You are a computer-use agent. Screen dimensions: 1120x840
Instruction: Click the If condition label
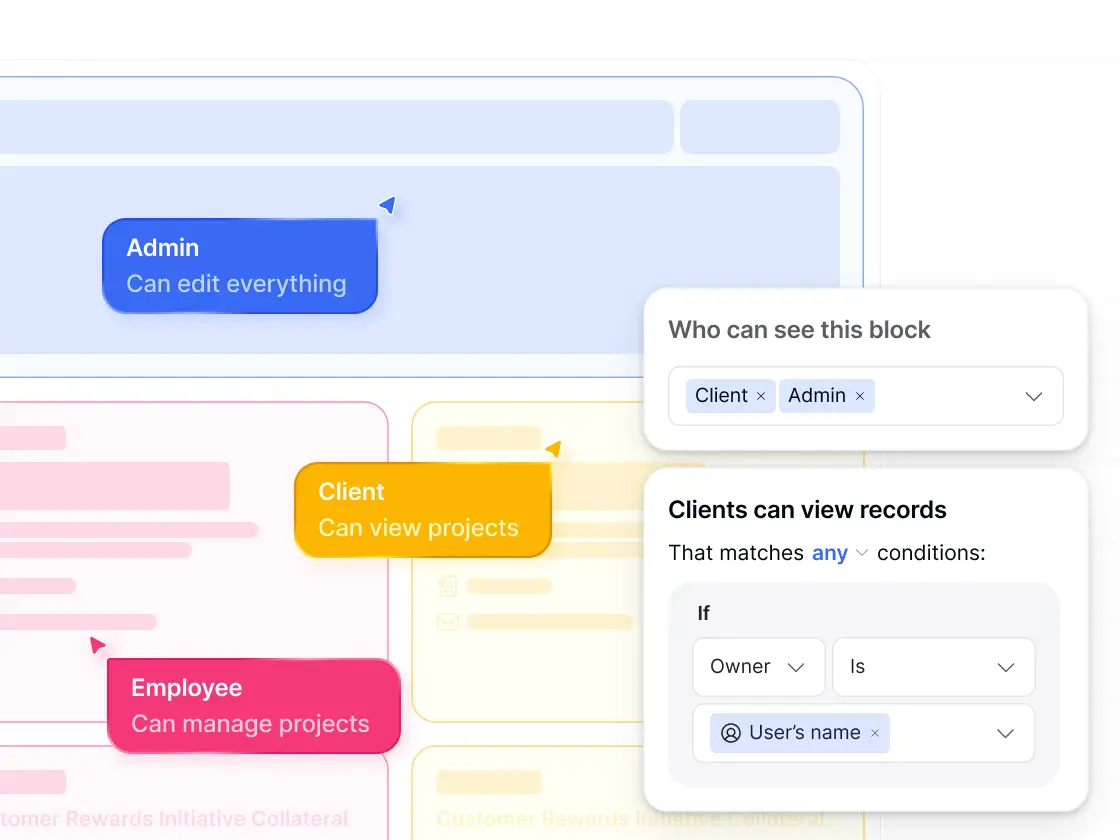click(x=704, y=614)
